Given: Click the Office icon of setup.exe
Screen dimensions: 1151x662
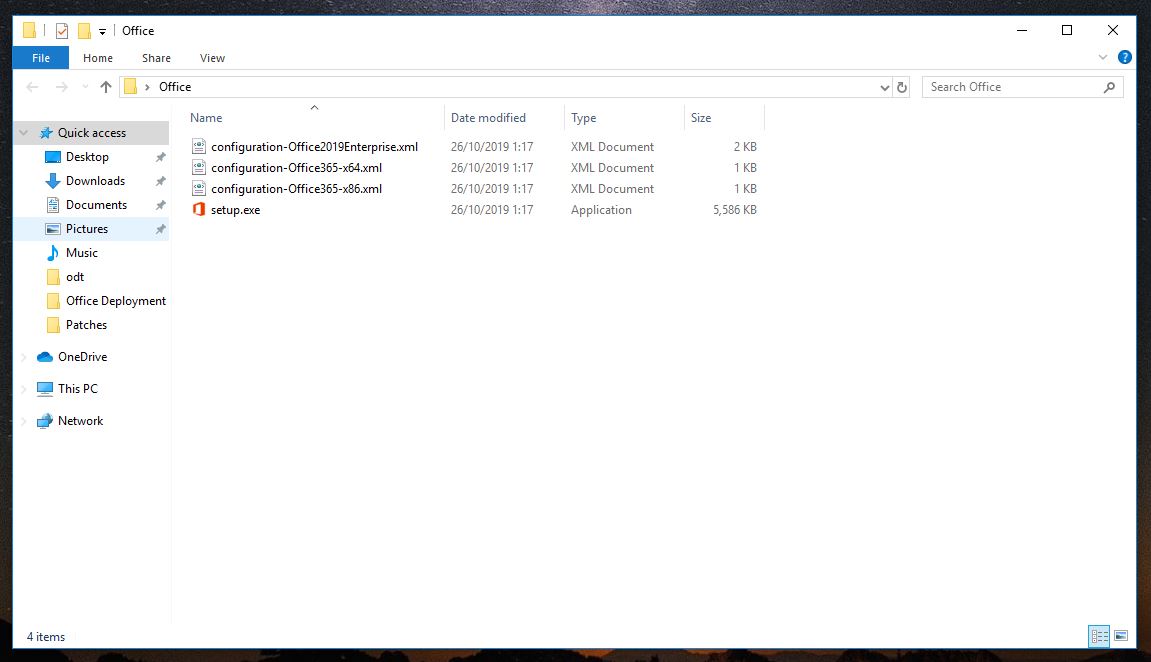Looking at the screenshot, I should click(x=198, y=210).
